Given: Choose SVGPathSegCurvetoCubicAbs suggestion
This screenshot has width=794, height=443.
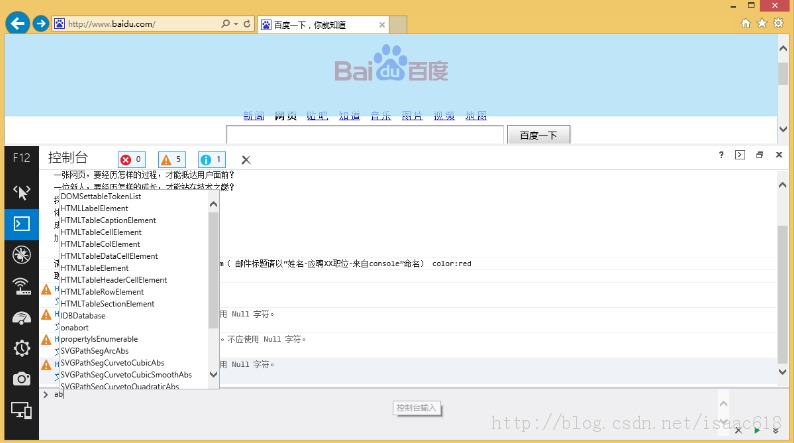Looking at the screenshot, I should click(112, 363).
